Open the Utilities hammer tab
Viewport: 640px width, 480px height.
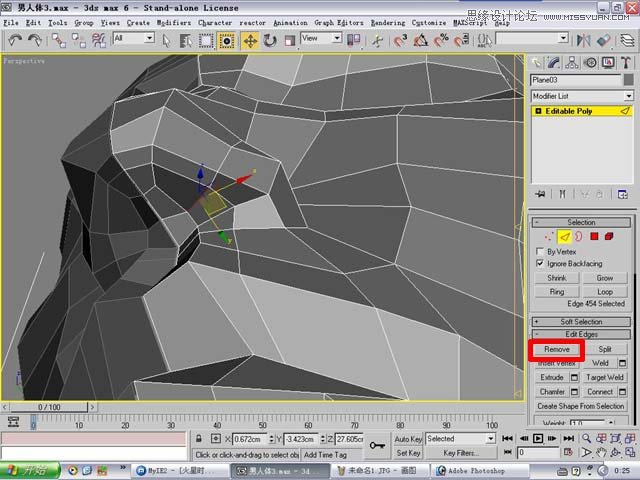pyautogui.click(x=626, y=62)
